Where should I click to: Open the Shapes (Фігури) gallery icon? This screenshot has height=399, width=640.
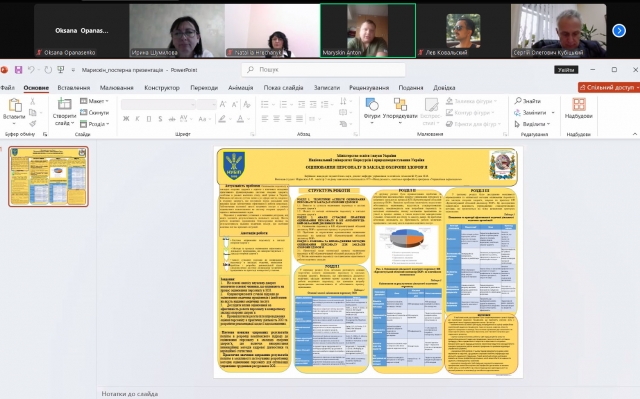tap(372, 104)
